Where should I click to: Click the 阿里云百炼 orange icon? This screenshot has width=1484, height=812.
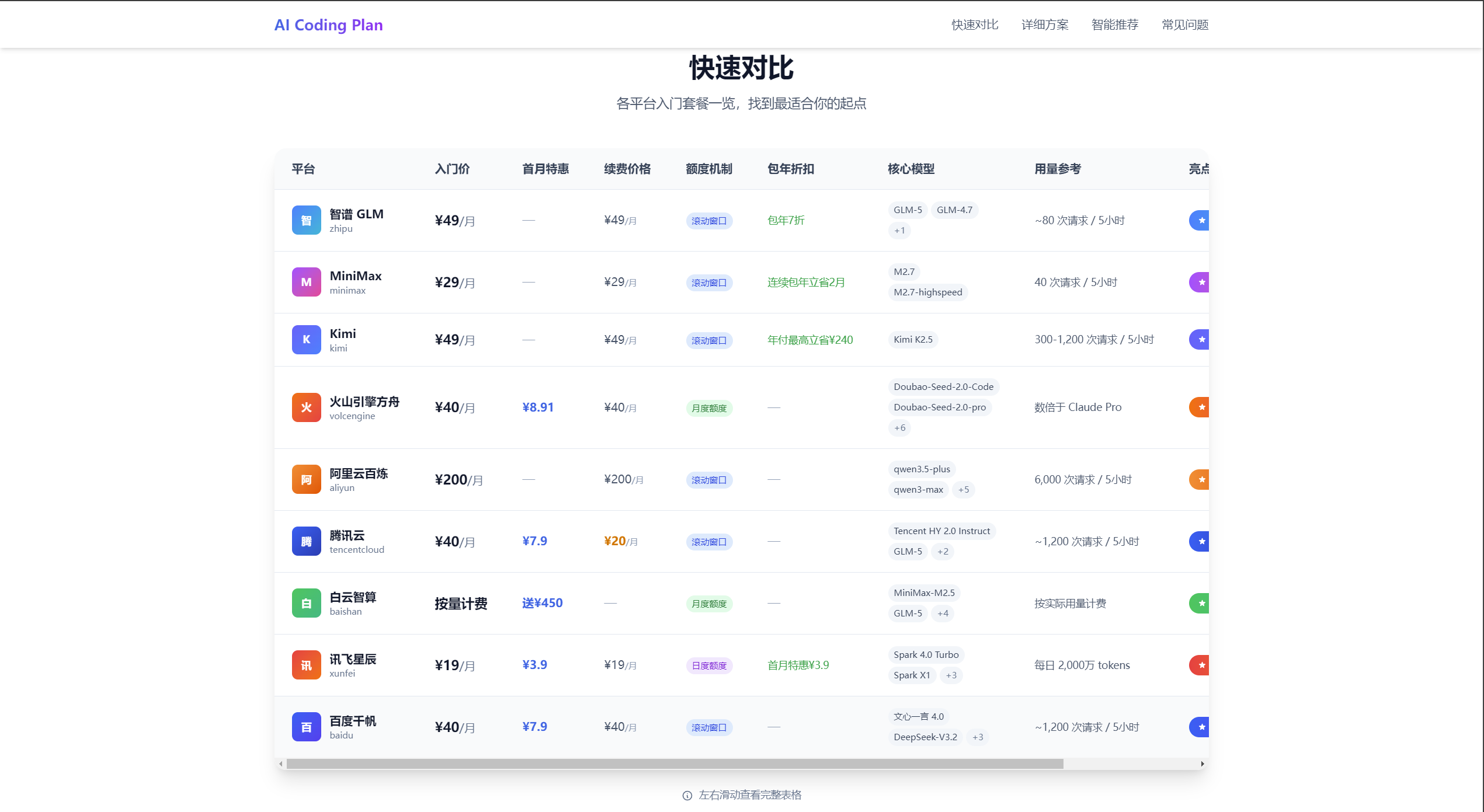pos(306,479)
